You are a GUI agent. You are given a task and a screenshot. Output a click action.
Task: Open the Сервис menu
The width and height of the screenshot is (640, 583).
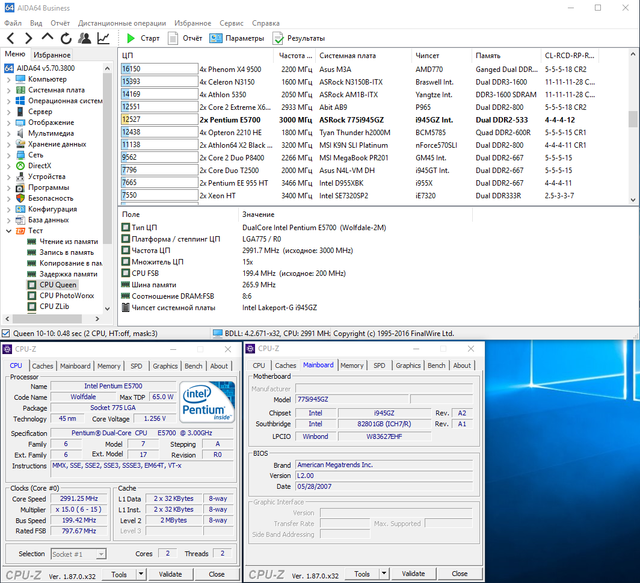click(x=231, y=23)
